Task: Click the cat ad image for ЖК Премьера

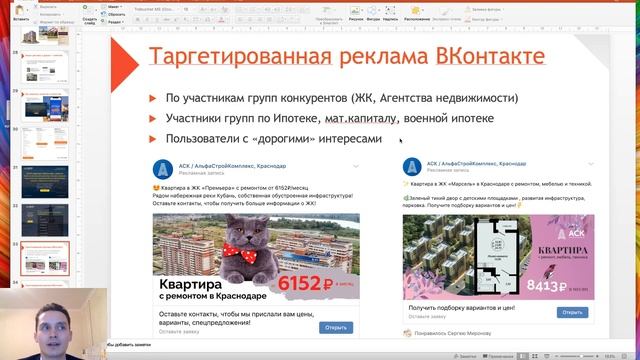Action: [x=256, y=259]
